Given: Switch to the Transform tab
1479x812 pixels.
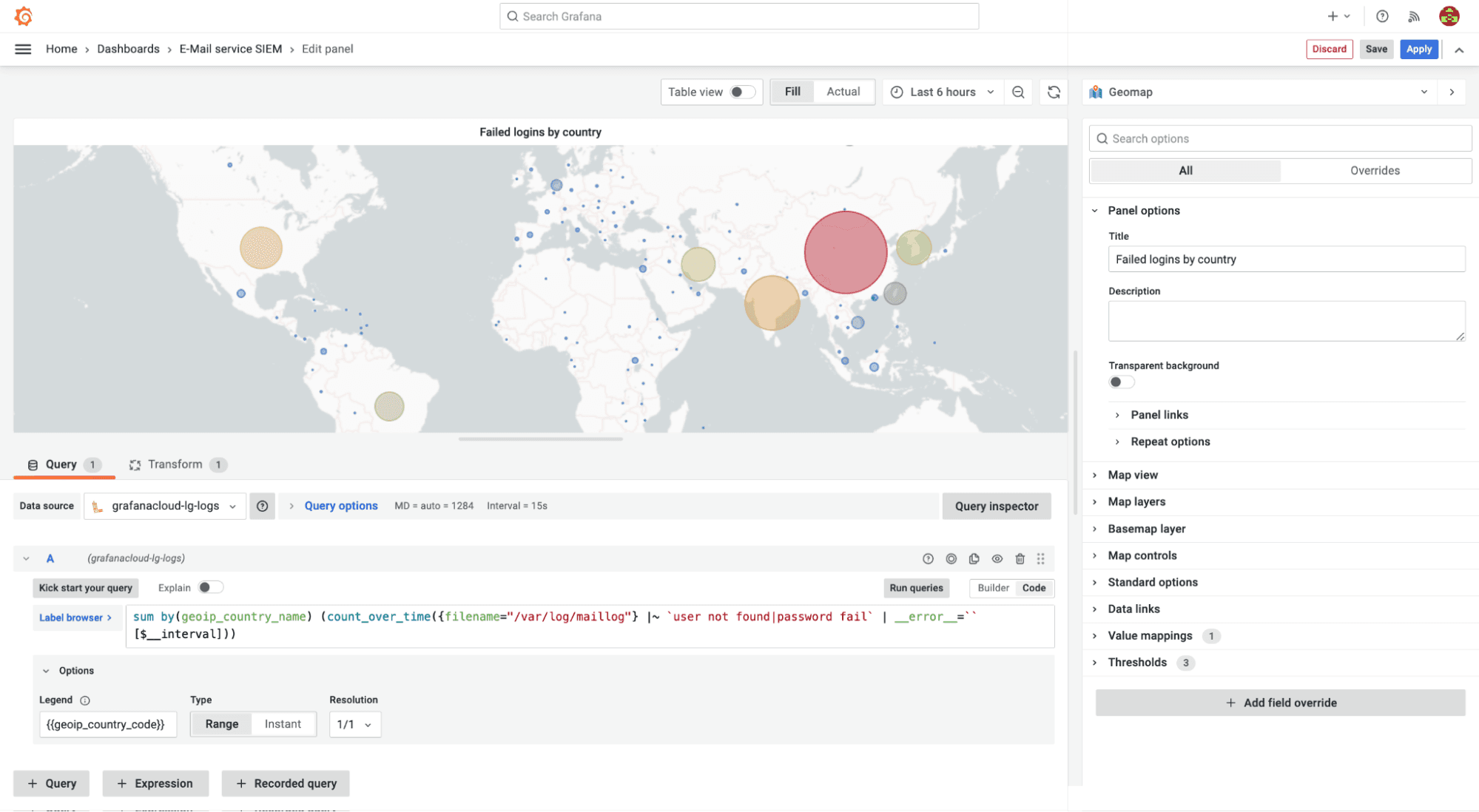Looking at the screenshot, I should click(175, 464).
